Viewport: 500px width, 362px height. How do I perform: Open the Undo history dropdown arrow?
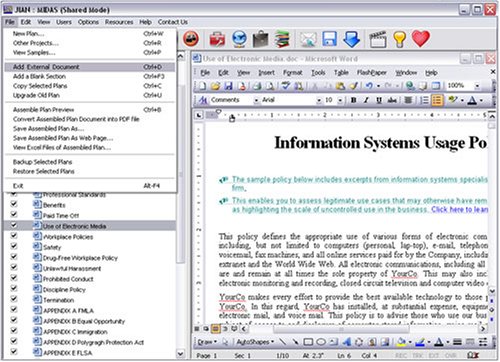coord(378,86)
